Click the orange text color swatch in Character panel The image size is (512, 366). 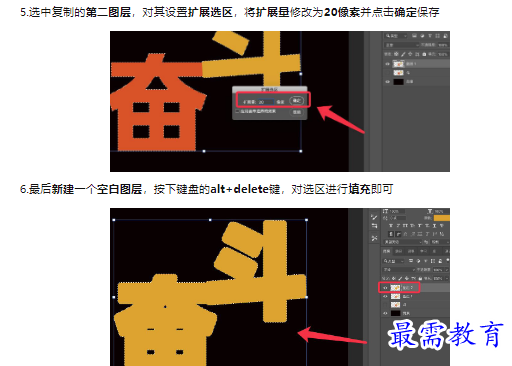pos(442,218)
